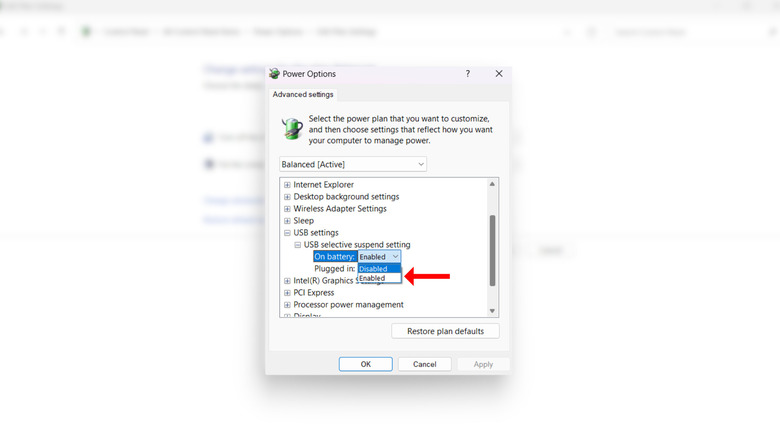Select the Internet Explorer tree item
780x438 pixels.
323,185
